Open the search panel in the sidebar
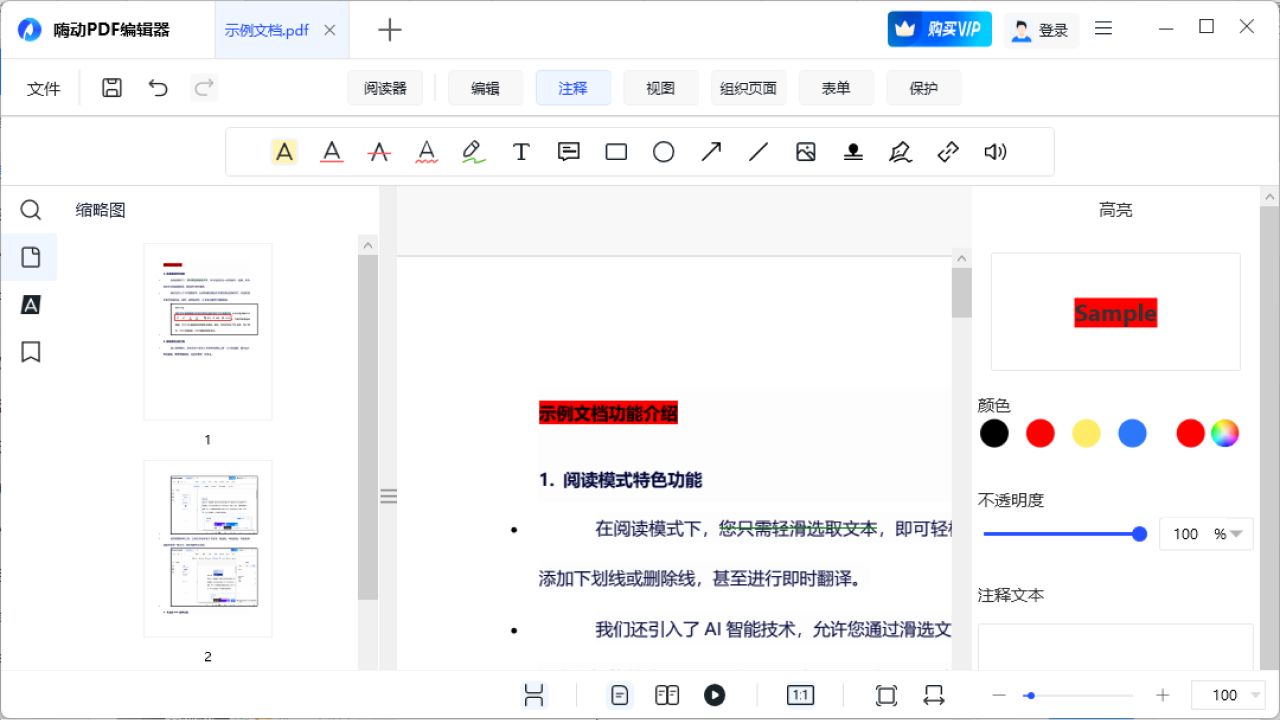The width and height of the screenshot is (1280, 720). coord(30,209)
